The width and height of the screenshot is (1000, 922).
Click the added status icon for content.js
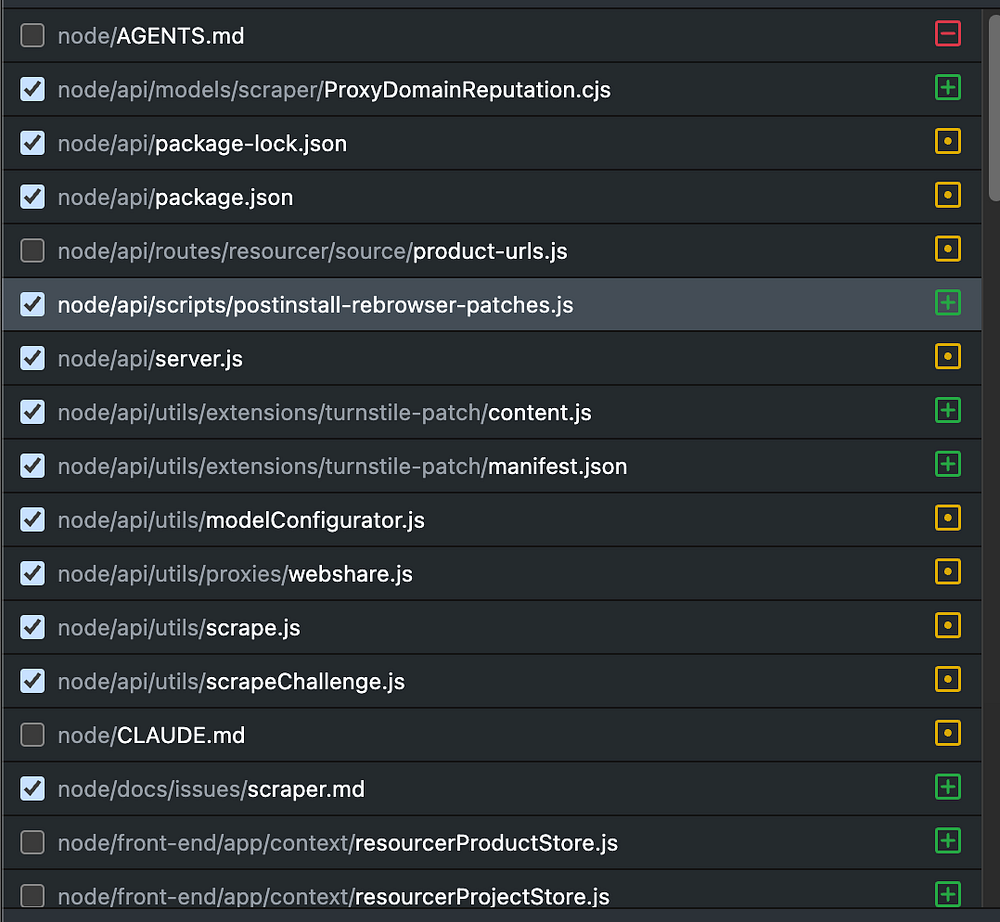click(x=947, y=411)
